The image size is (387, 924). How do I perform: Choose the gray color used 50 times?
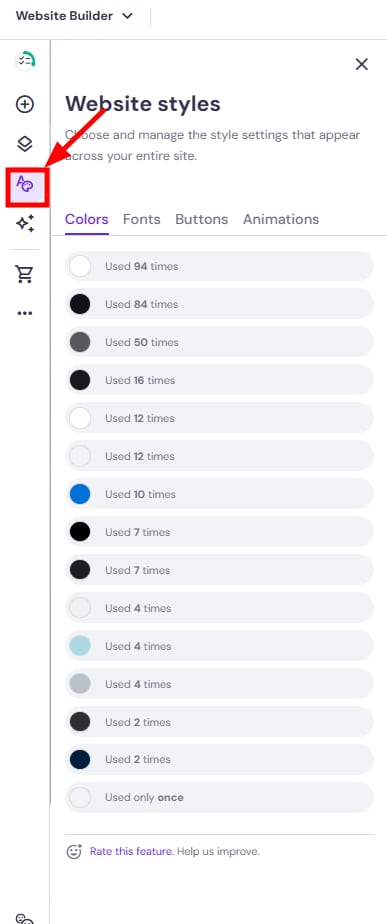pos(219,342)
